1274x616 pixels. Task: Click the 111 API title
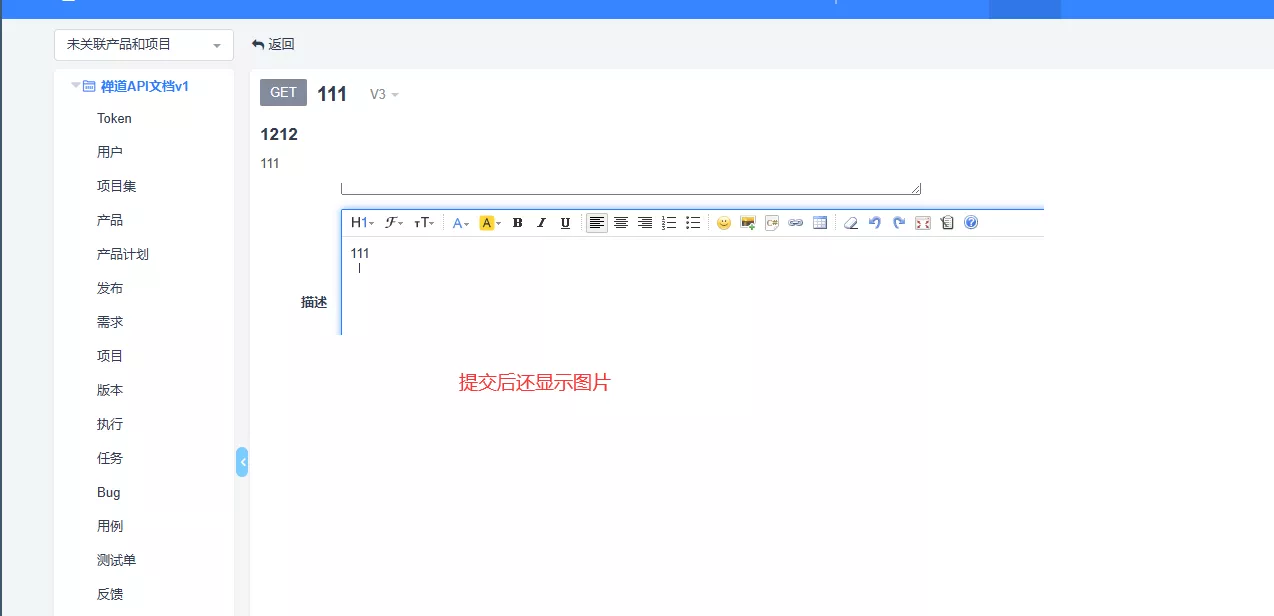pyautogui.click(x=332, y=94)
